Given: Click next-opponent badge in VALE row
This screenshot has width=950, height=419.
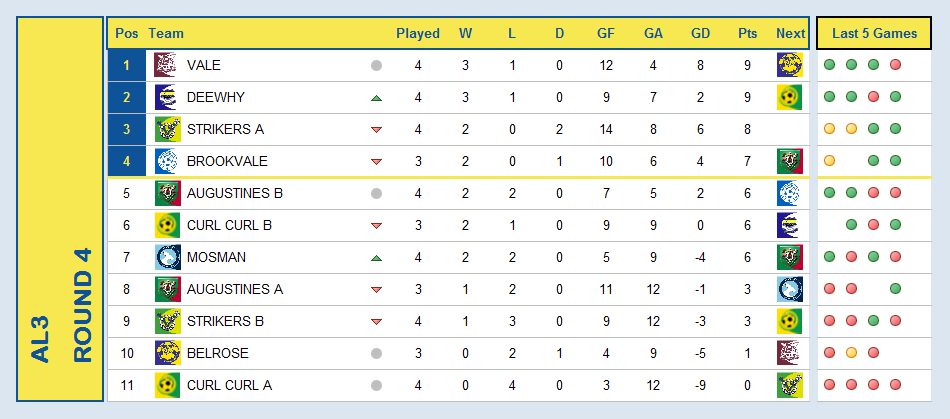Looking at the screenshot, I should point(790,65).
